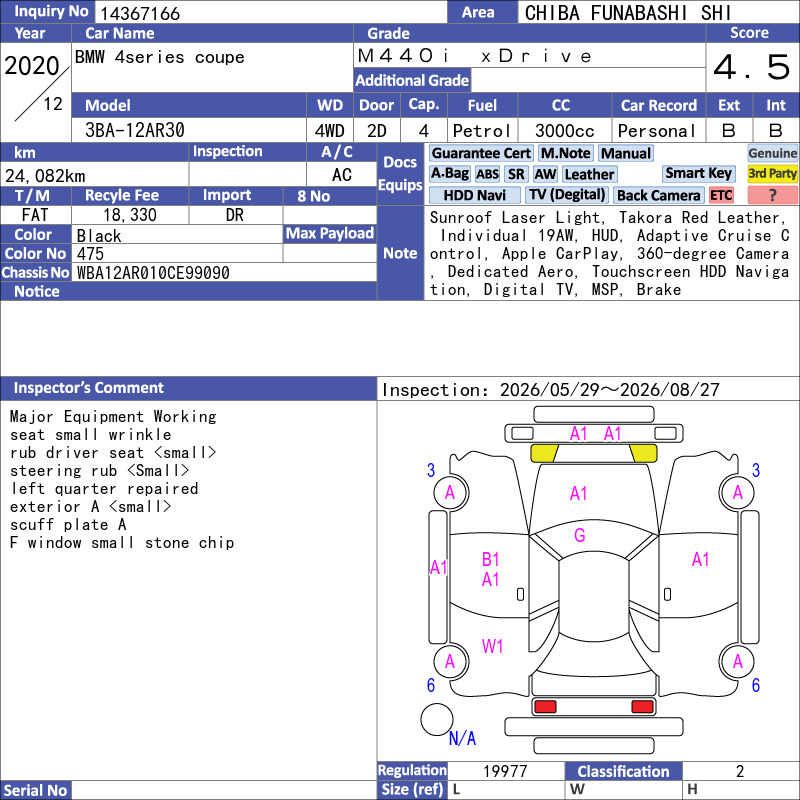Image resolution: width=800 pixels, height=800 pixels.
Task: Click the Additional Grade empty field
Action: point(588,80)
